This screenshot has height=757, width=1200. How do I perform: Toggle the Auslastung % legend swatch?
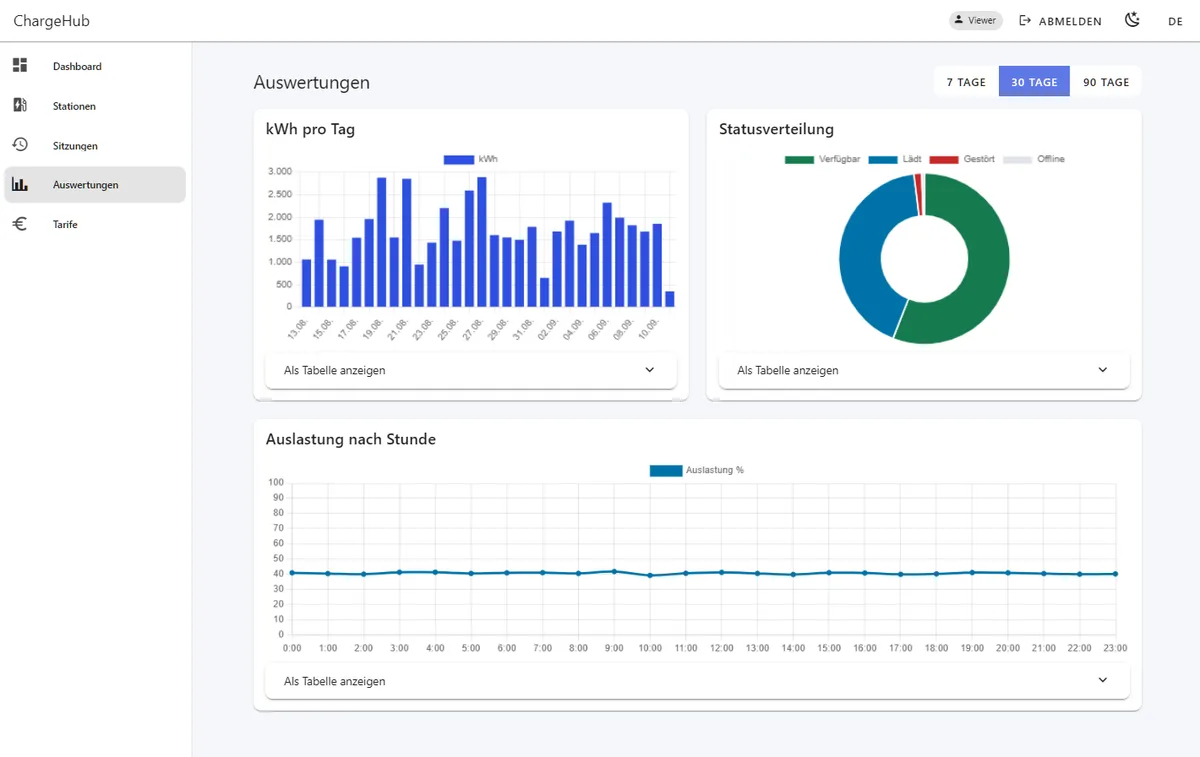[x=665, y=470]
